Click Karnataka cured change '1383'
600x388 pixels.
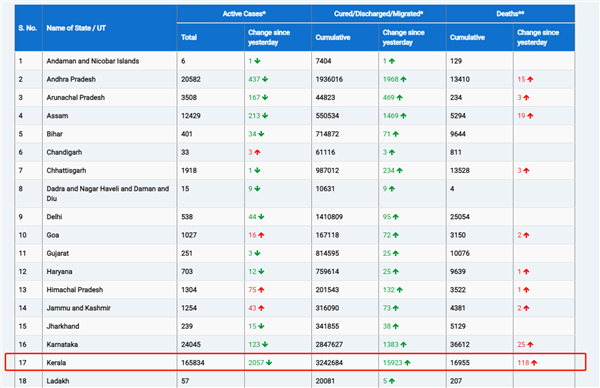point(391,345)
